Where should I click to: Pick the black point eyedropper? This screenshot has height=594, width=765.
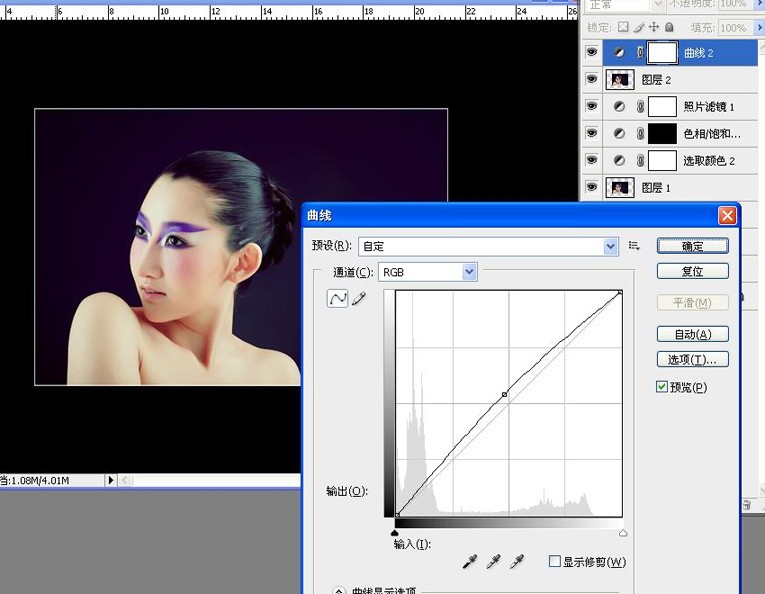(x=469, y=562)
